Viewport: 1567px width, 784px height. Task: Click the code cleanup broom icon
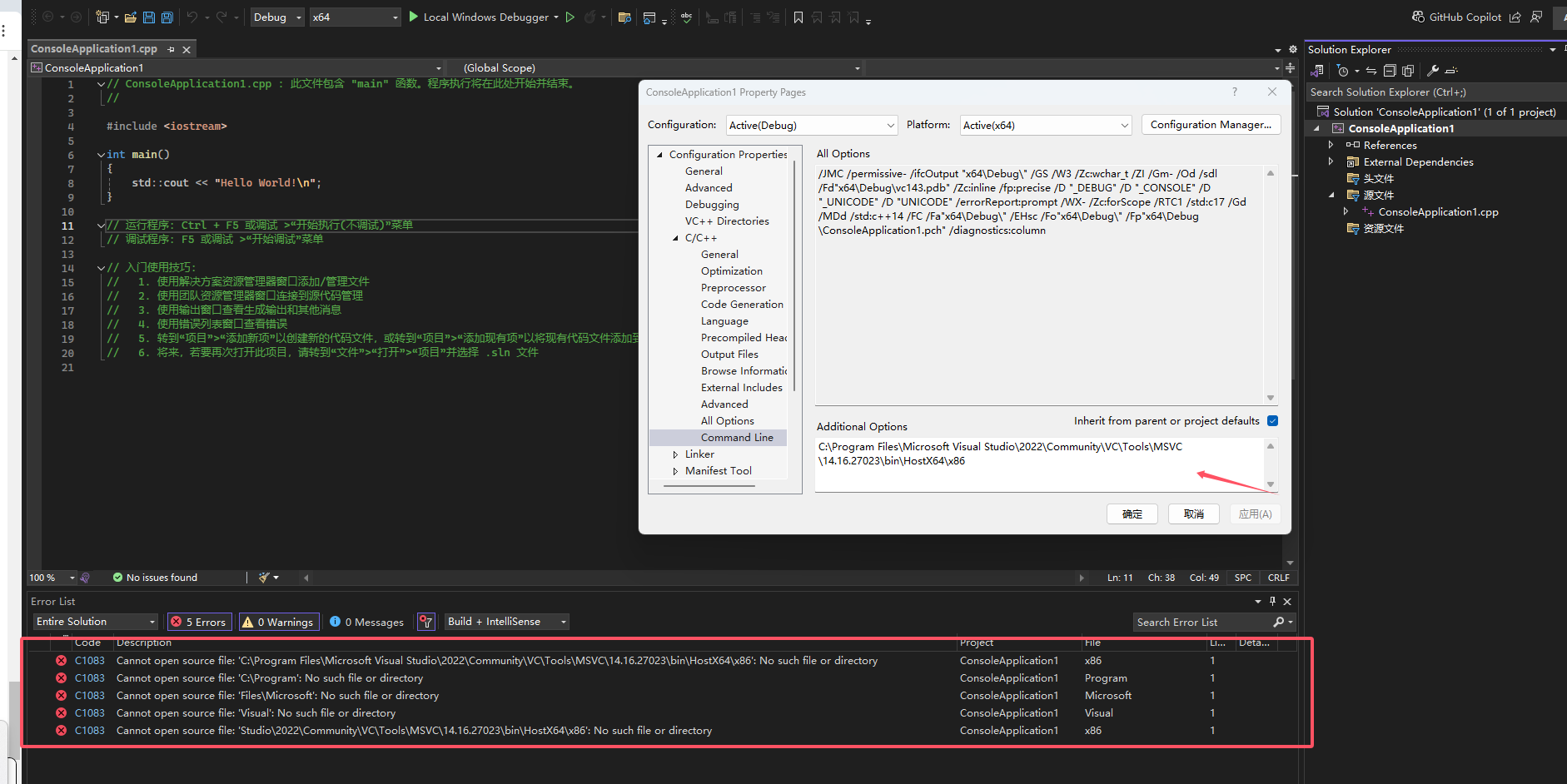(x=264, y=577)
